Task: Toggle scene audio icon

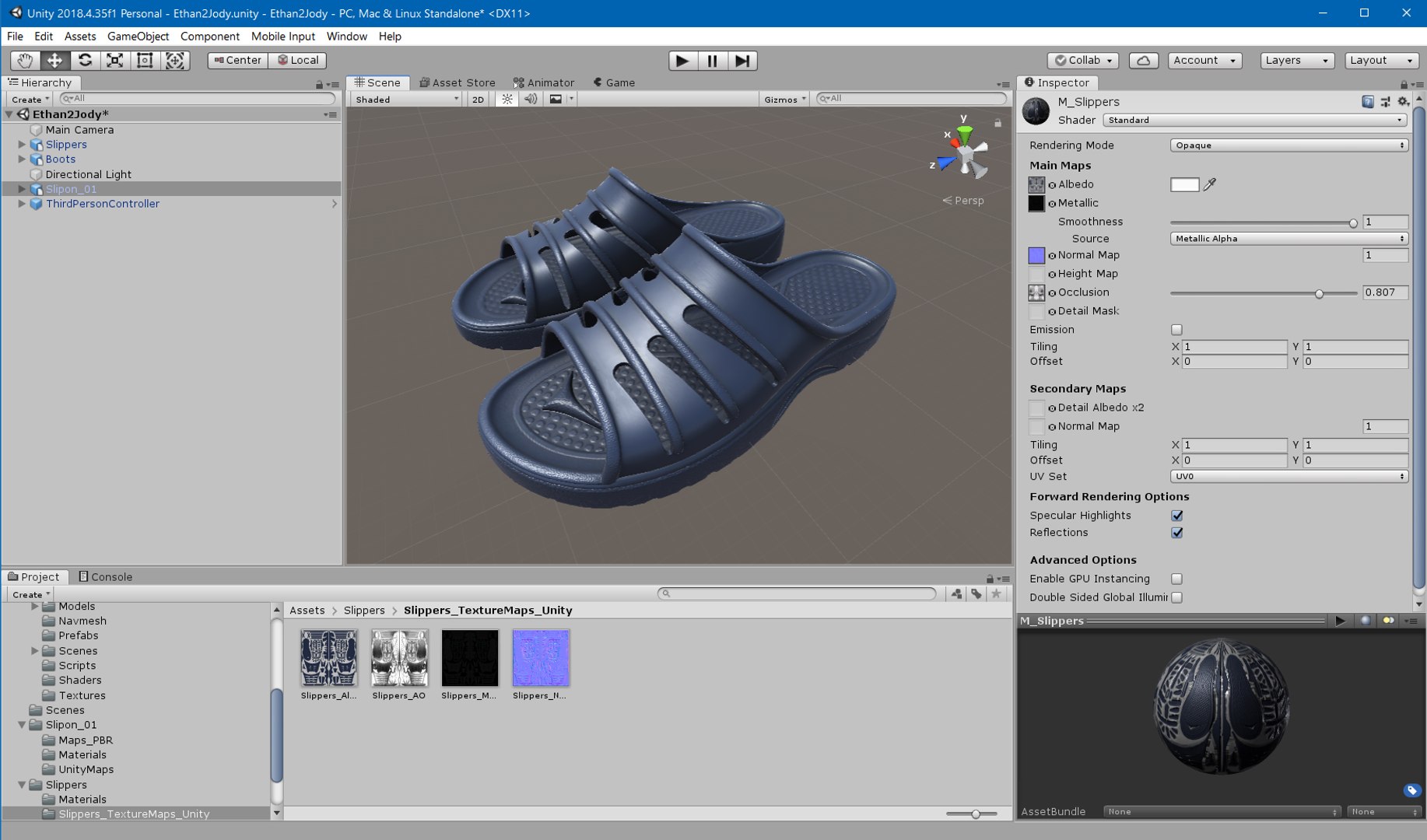Action: click(531, 99)
